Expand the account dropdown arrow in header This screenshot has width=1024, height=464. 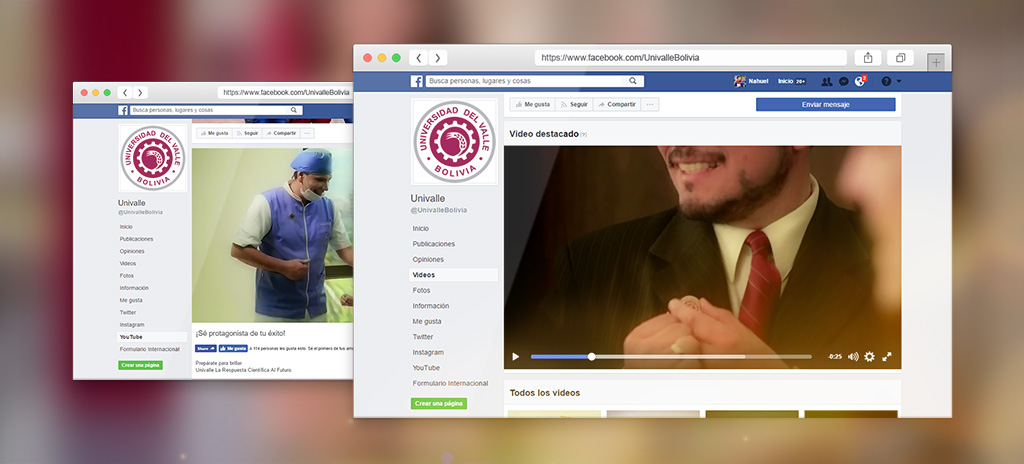click(899, 81)
